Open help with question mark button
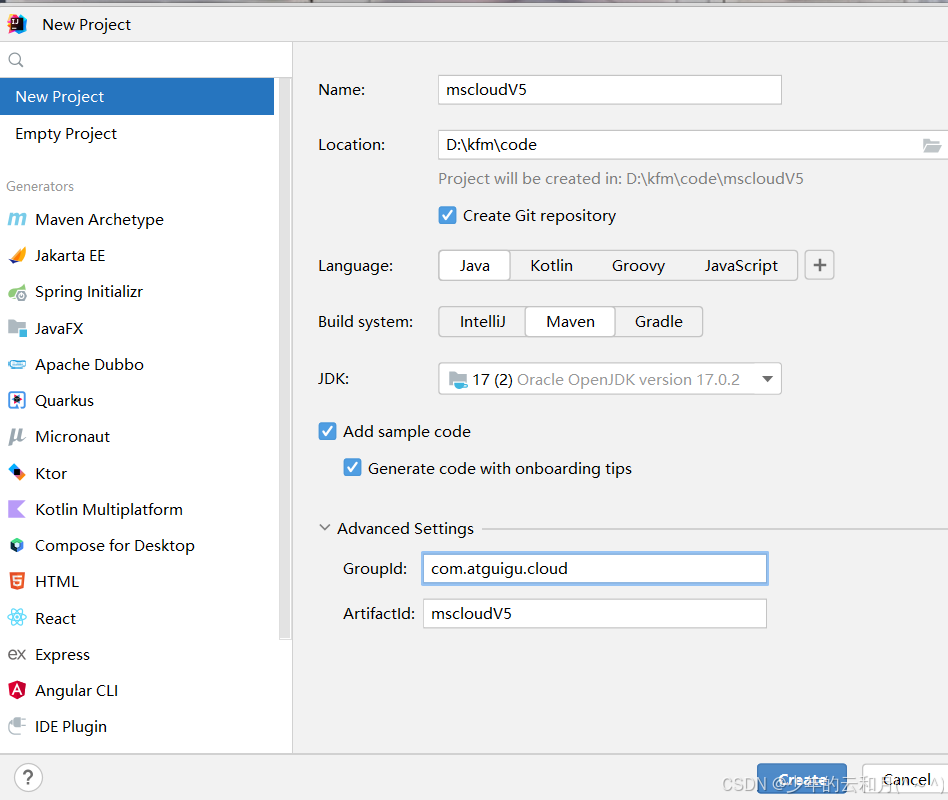The image size is (948, 800). tap(28, 778)
